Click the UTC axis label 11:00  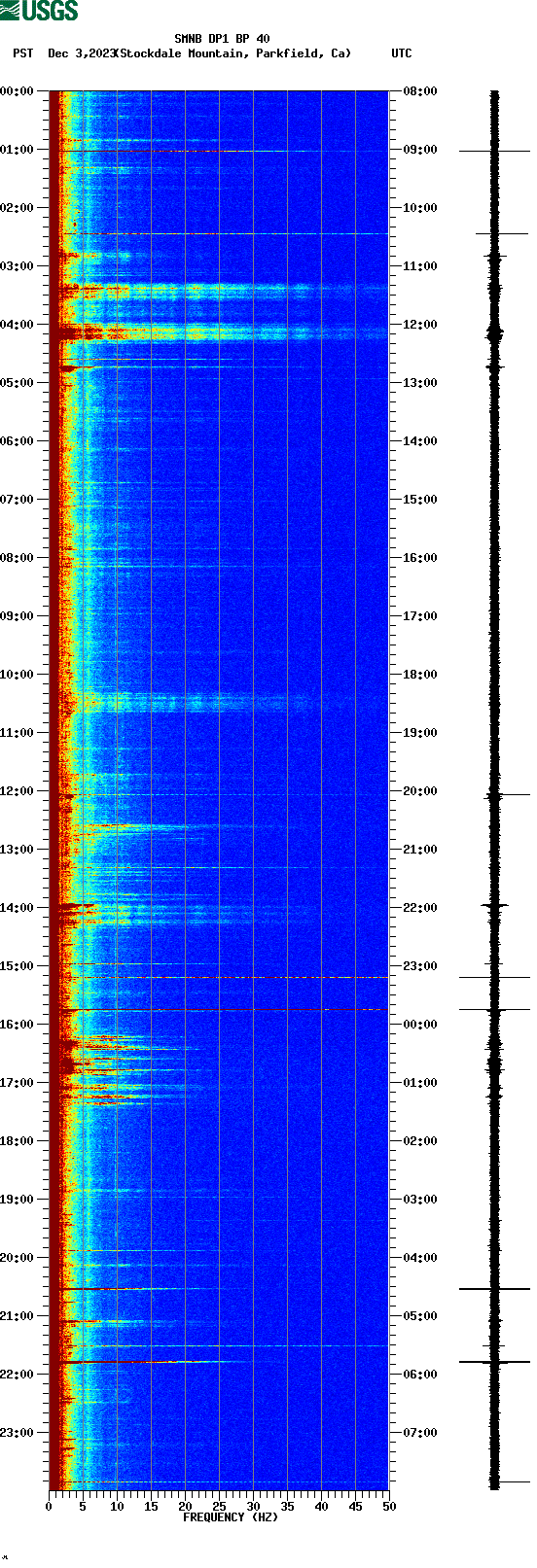click(419, 266)
